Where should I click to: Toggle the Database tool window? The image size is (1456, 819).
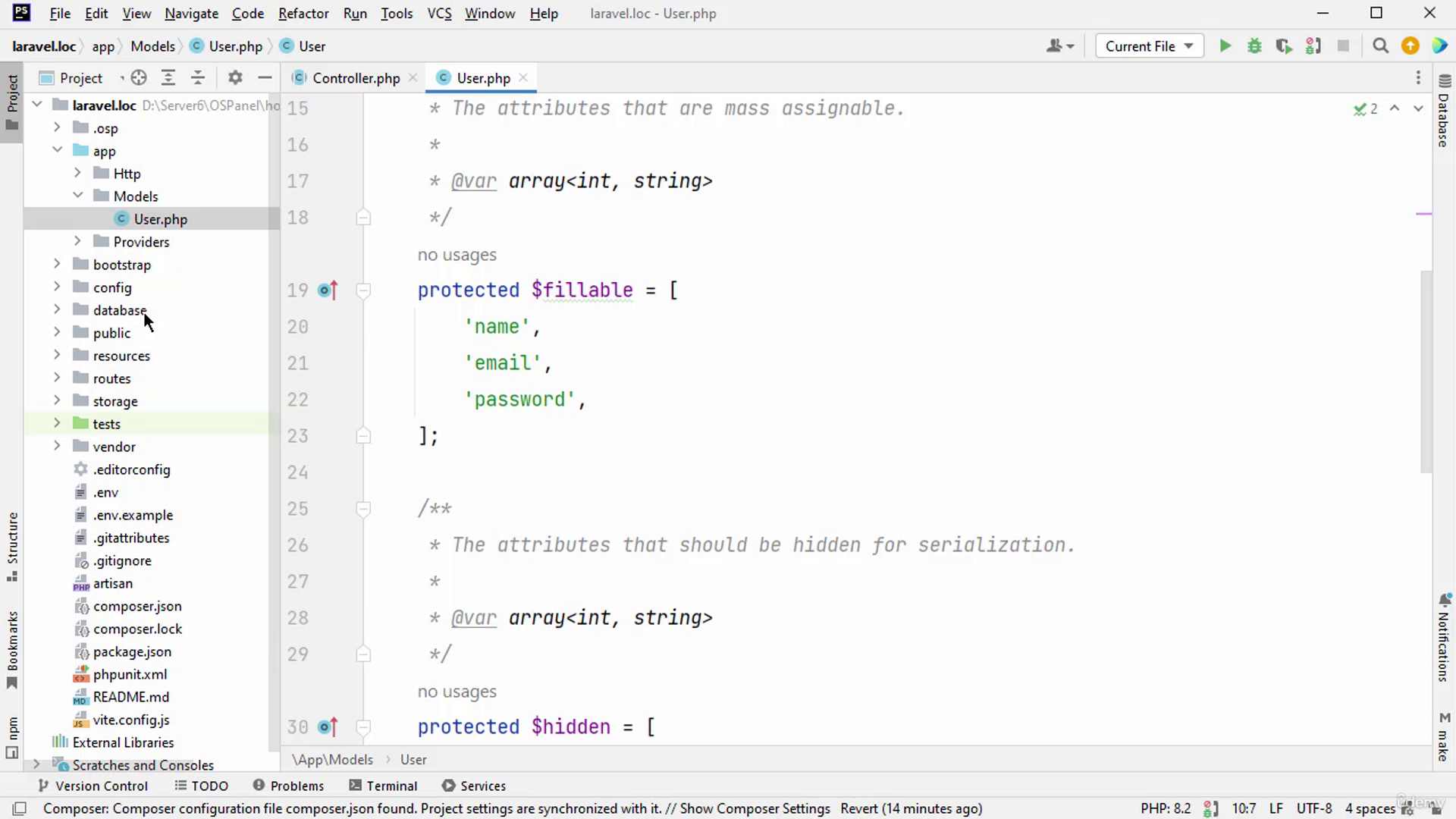1444,111
